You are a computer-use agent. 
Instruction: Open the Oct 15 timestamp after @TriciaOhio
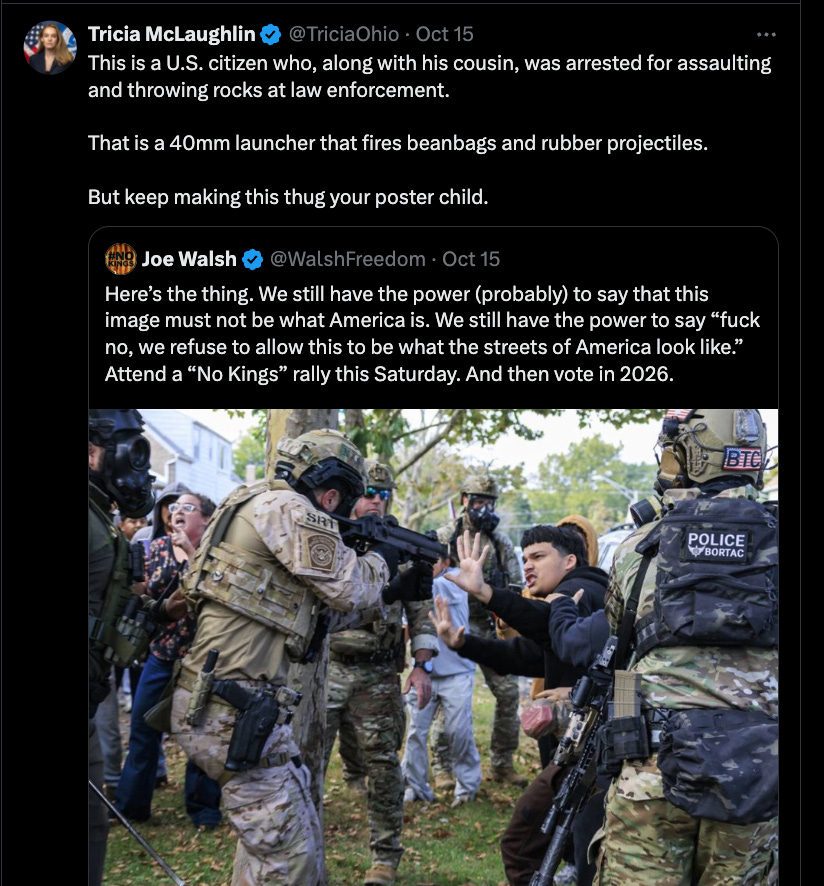coord(444,34)
